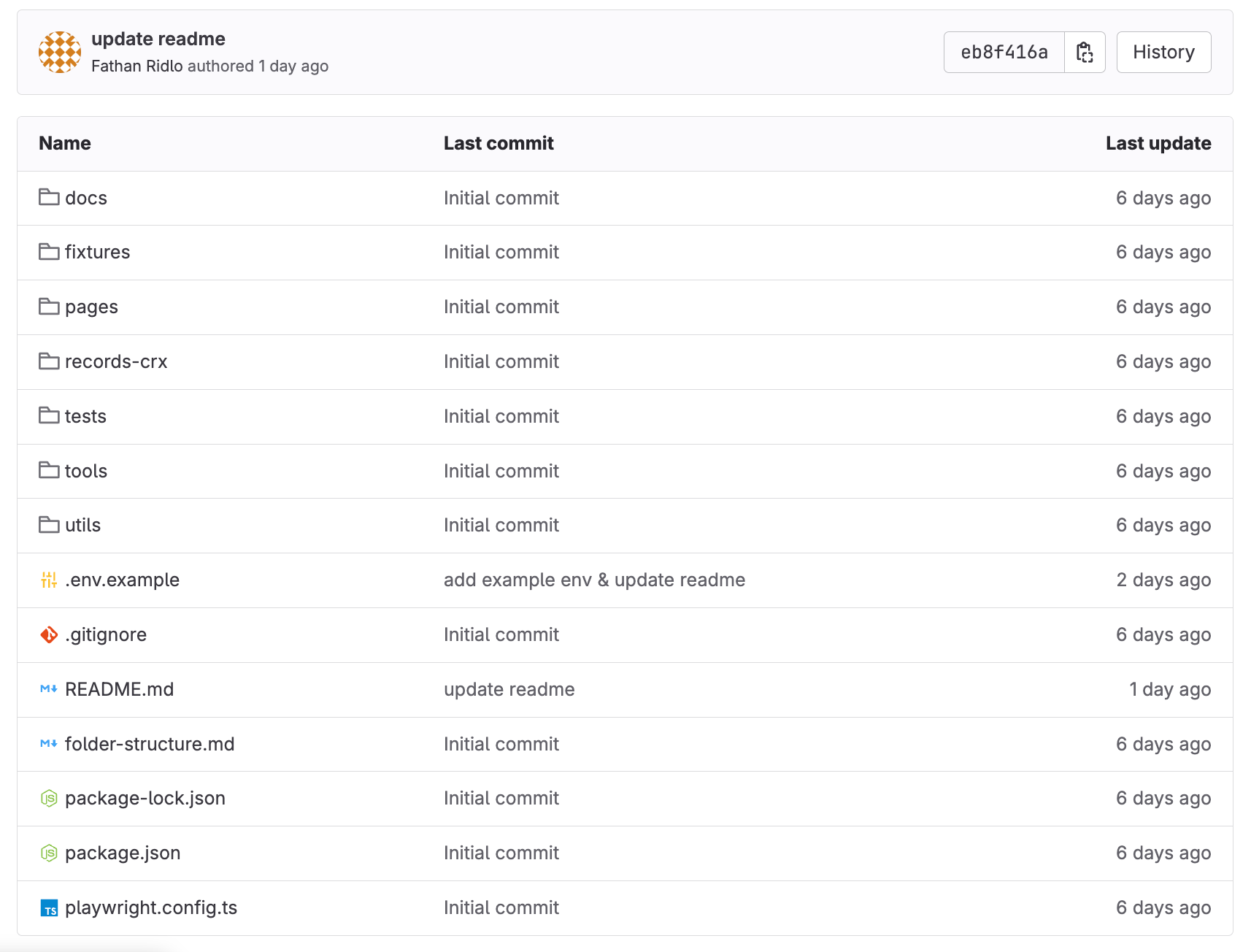Open Fathan Ridlo author profile link
The width and height of the screenshot is (1251, 952).
pos(136,66)
